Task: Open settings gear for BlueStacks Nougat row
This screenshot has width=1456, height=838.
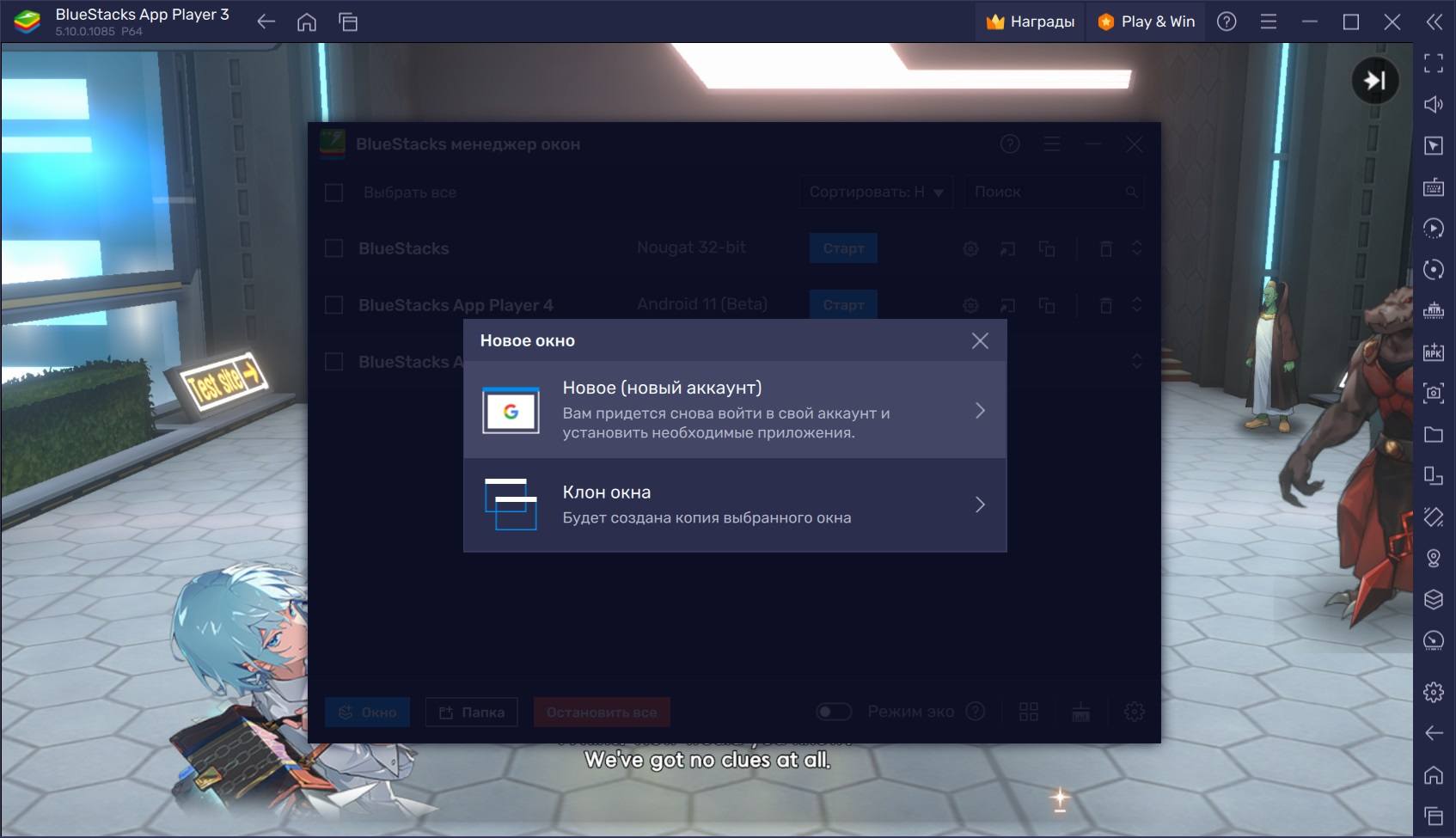Action: [x=970, y=248]
